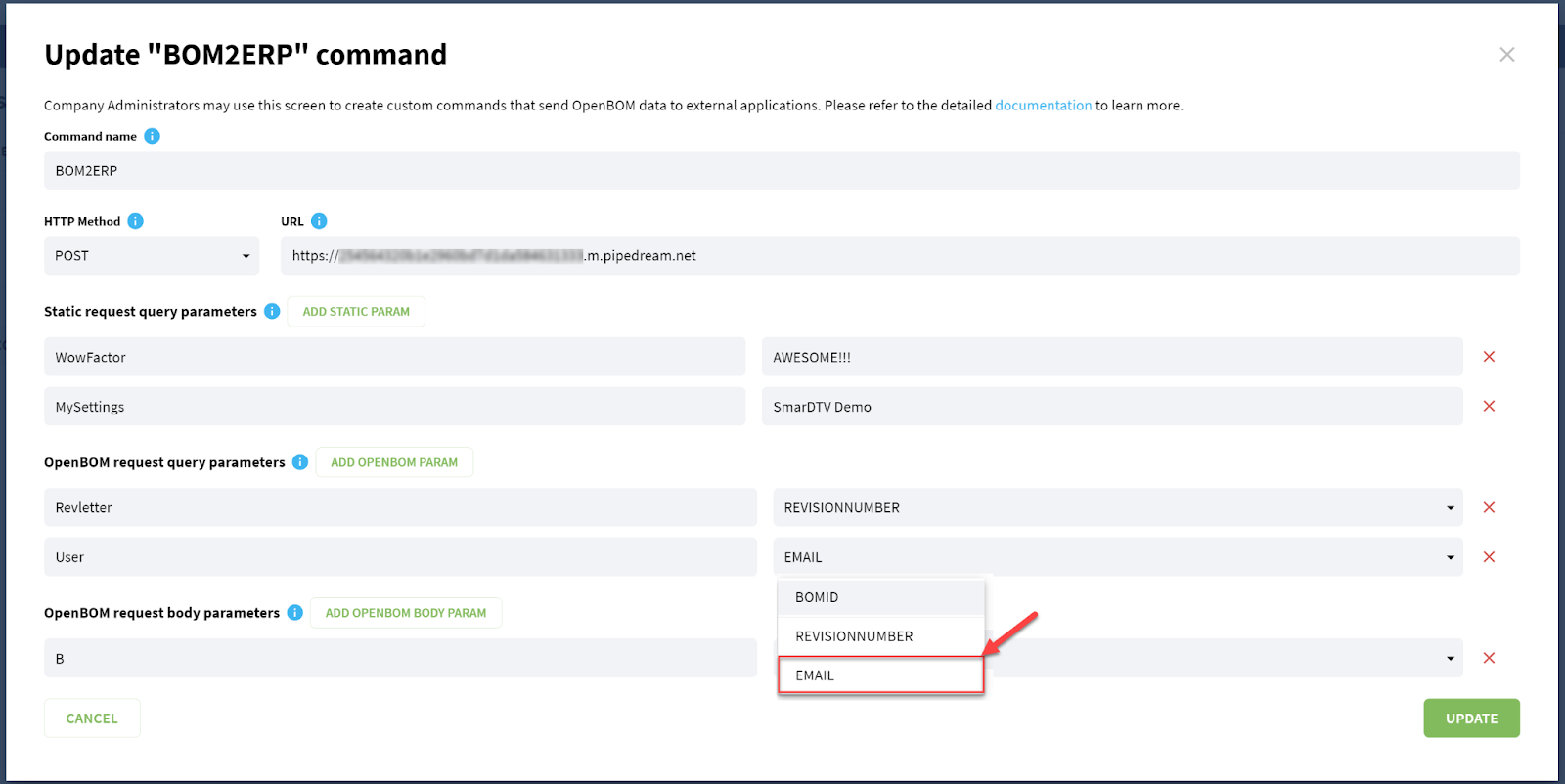Remove the Revletter query parameter row

pyautogui.click(x=1489, y=507)
